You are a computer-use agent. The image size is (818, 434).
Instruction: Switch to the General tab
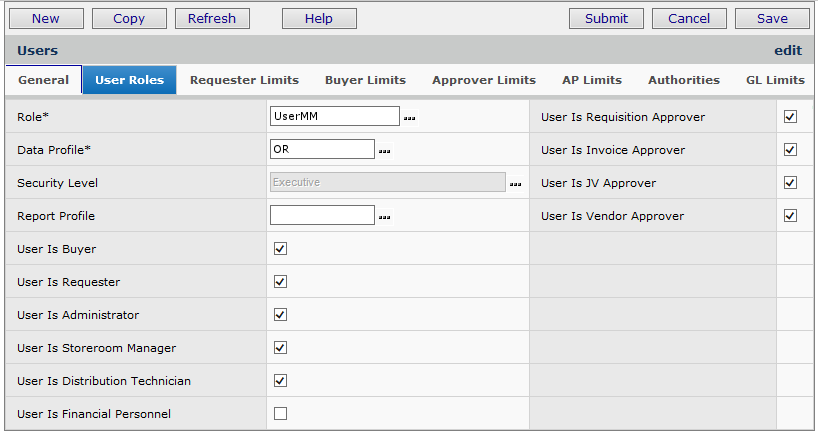point(43,80)
